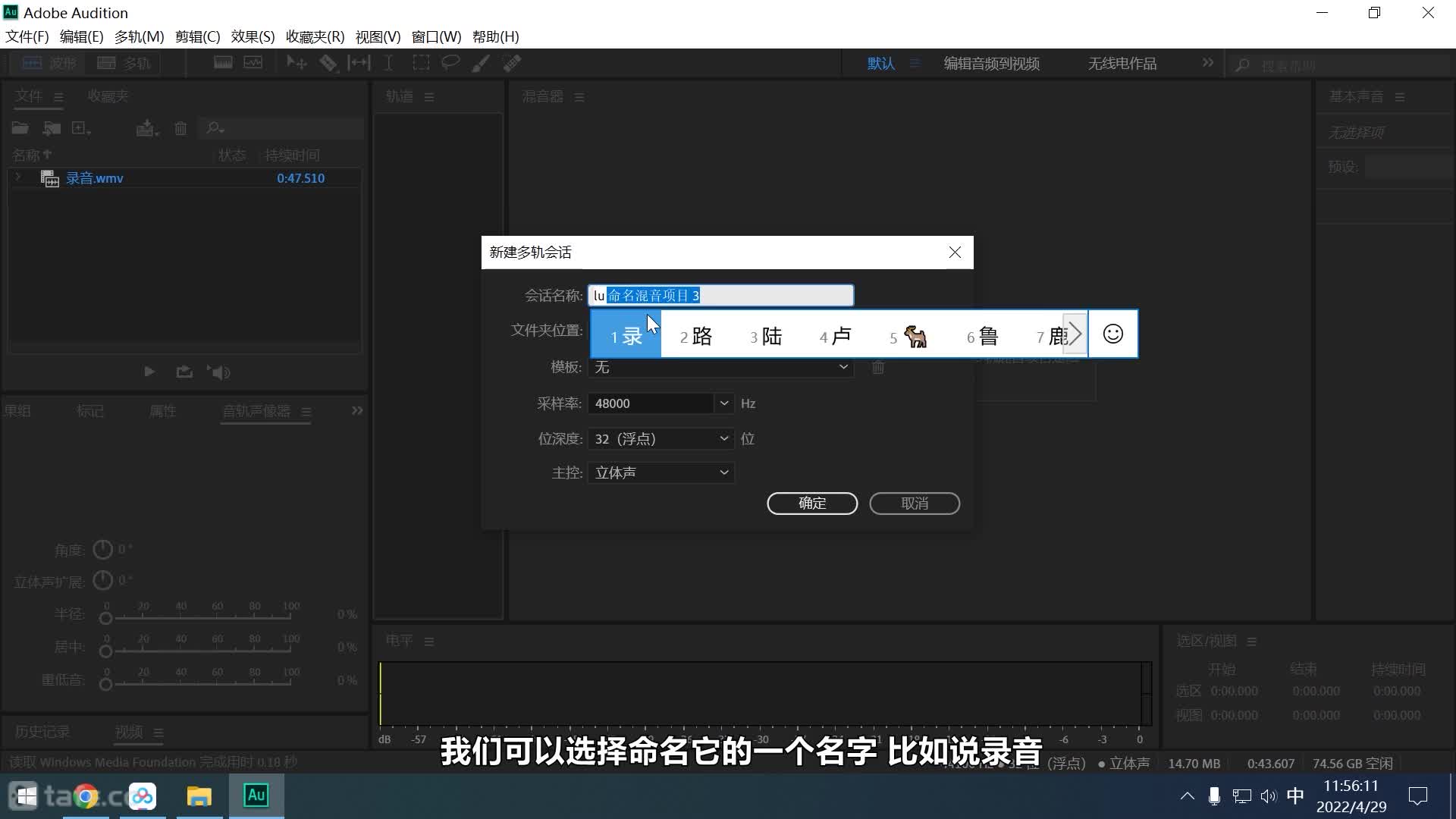Image resolution: width=1456 pixels, height=819 pixels.
Task: Show next page of IME candidates
Action: click(1075, 334)
